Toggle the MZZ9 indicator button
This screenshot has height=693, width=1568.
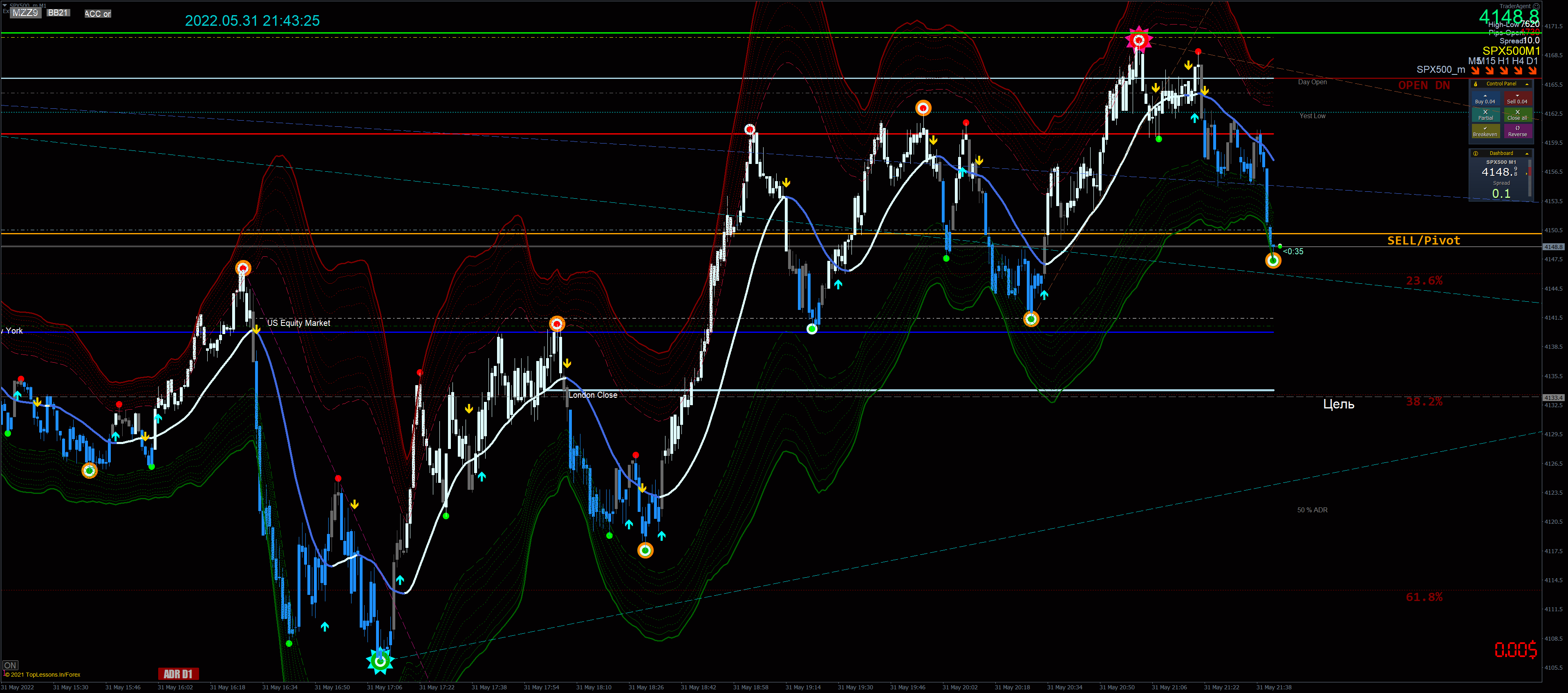click(x=26, y=13)
